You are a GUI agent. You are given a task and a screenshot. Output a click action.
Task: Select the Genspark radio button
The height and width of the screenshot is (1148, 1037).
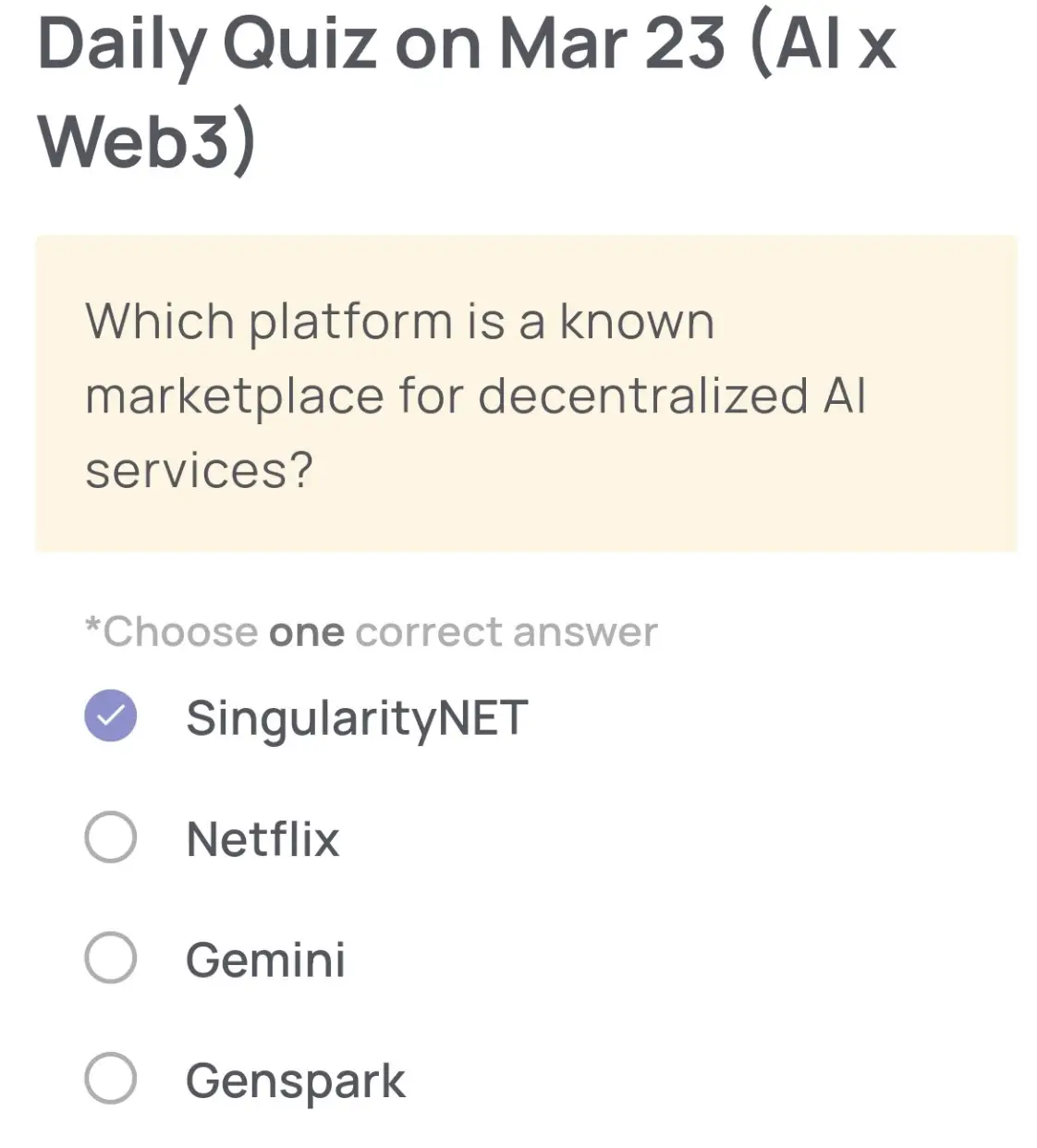point(110,1078)
